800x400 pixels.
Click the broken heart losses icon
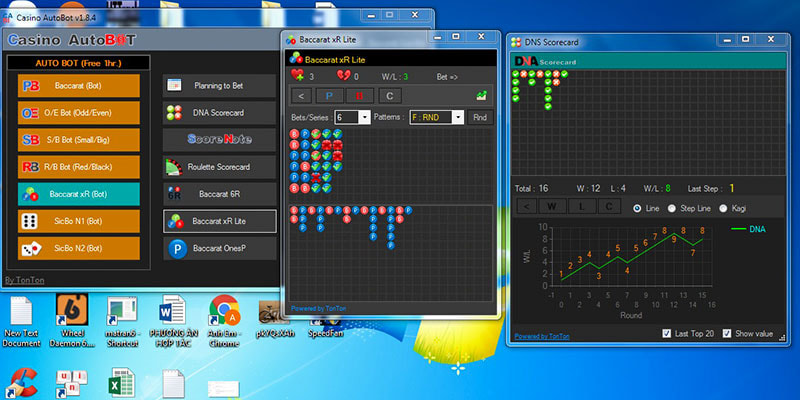pos(343,76)
